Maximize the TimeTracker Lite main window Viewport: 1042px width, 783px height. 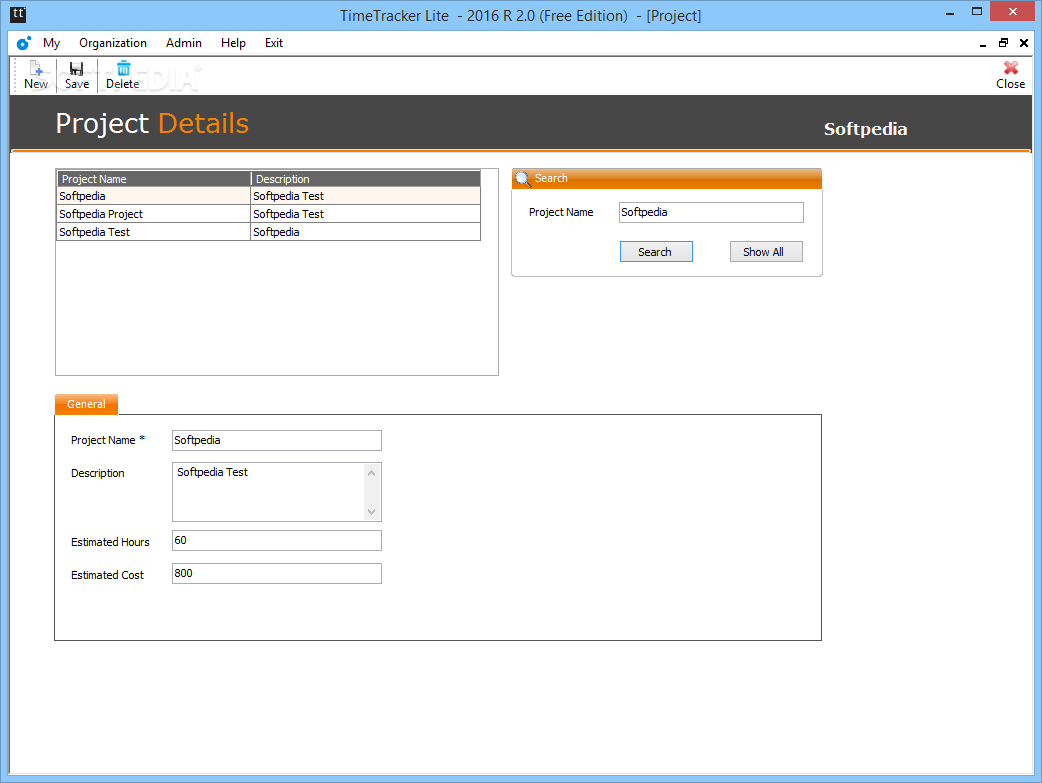pos(977,11)
